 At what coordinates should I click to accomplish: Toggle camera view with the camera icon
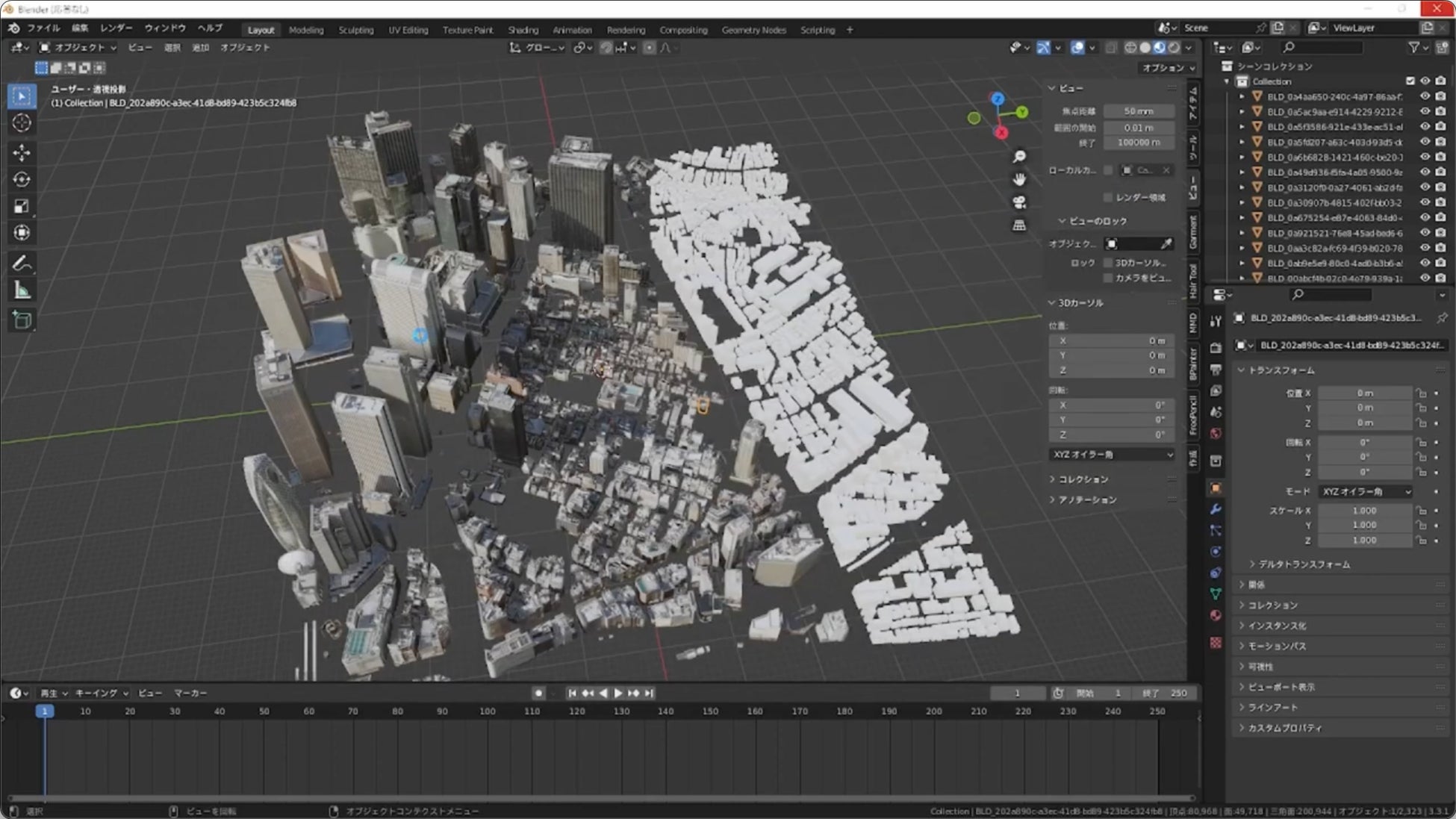coord(1019,202)
